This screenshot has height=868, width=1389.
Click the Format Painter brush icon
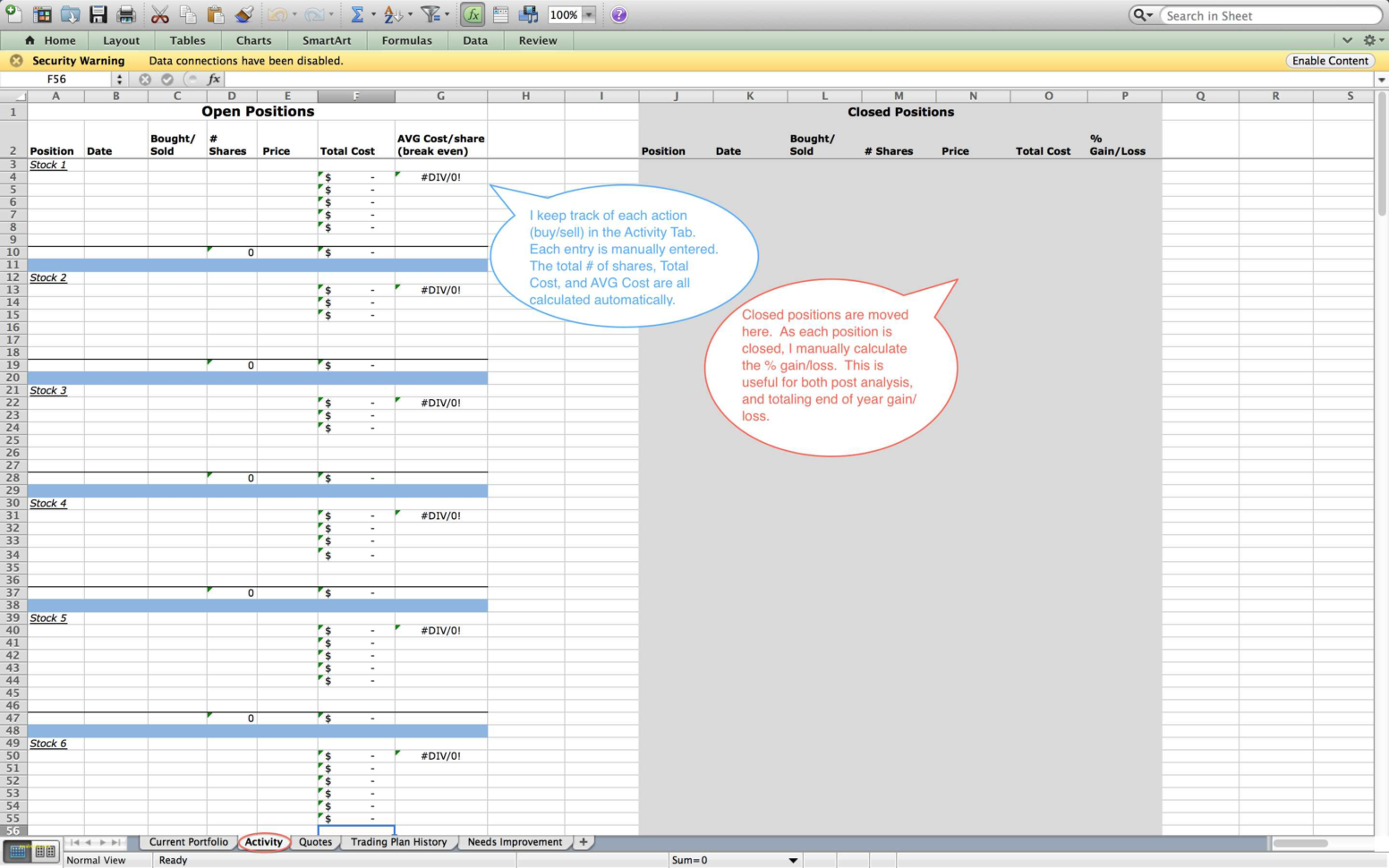point(243,15)
